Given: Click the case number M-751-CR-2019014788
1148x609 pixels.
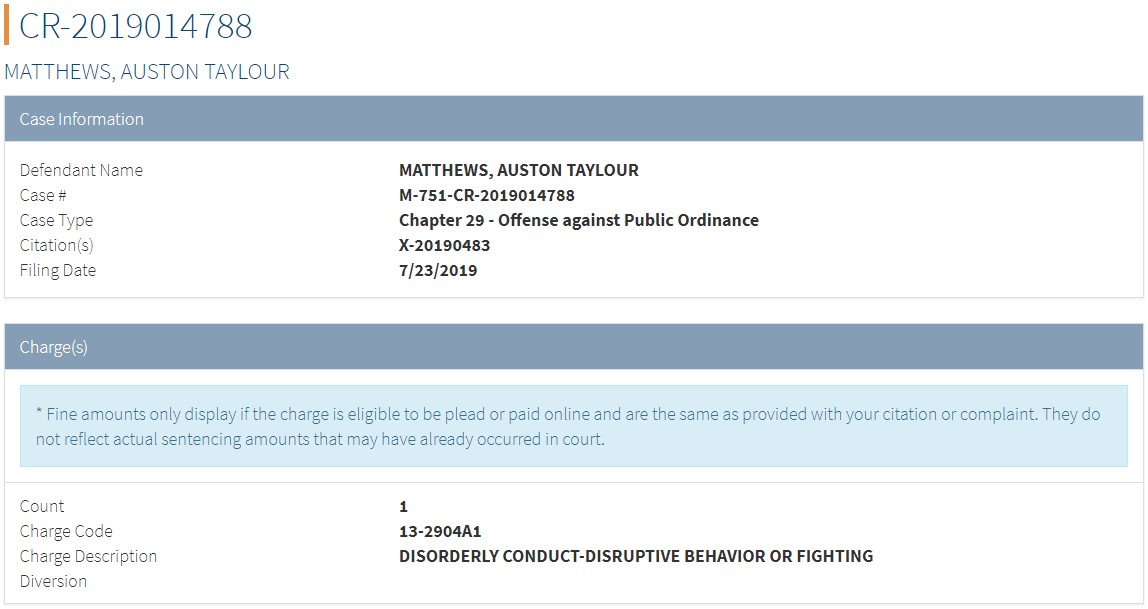Looking at the screenshot, I should [486, 195].
